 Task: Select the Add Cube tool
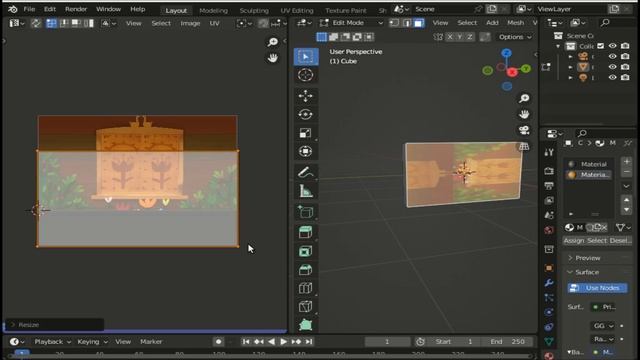pos(306,212)
